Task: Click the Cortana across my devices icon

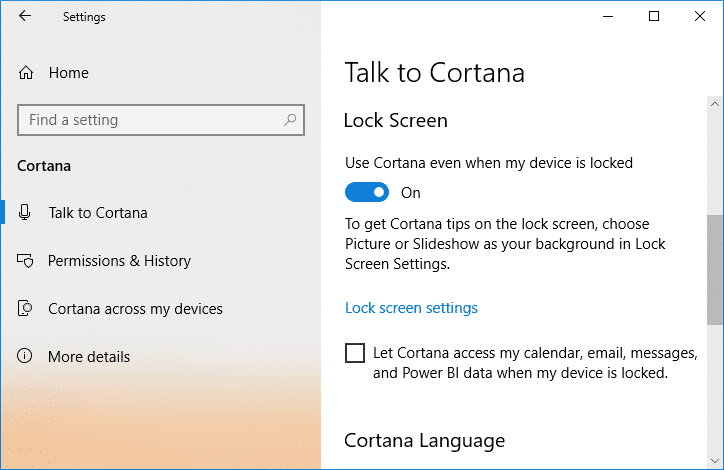Action: (x=25, y=308)
